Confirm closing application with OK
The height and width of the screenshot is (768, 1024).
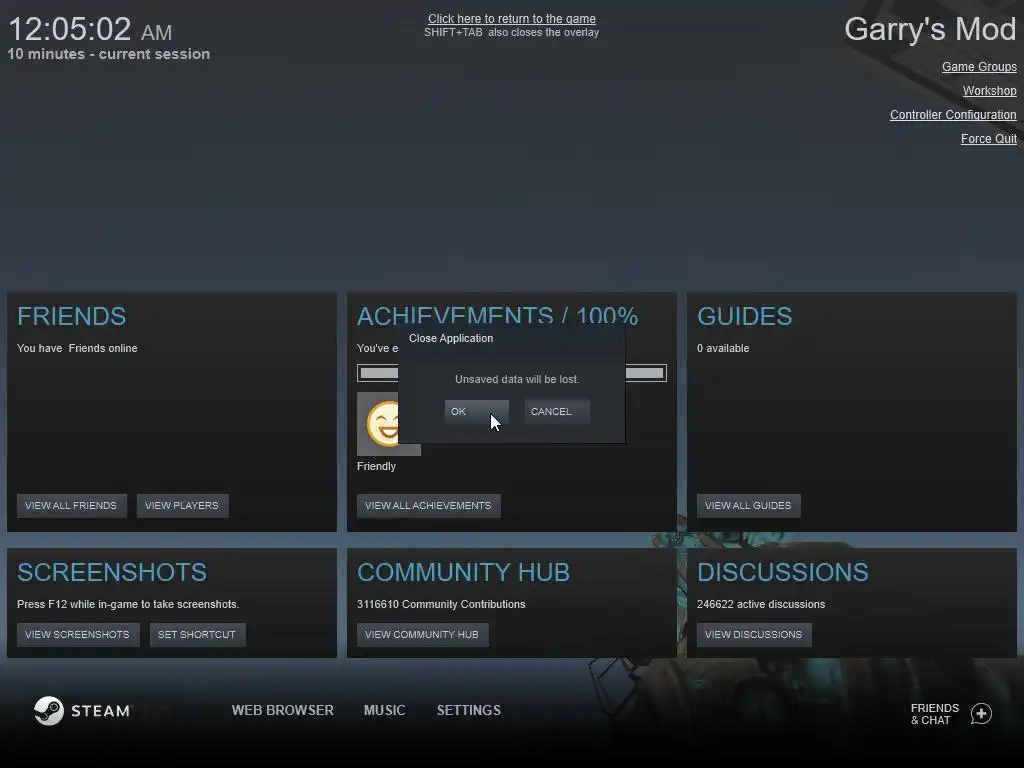[476, 411]
